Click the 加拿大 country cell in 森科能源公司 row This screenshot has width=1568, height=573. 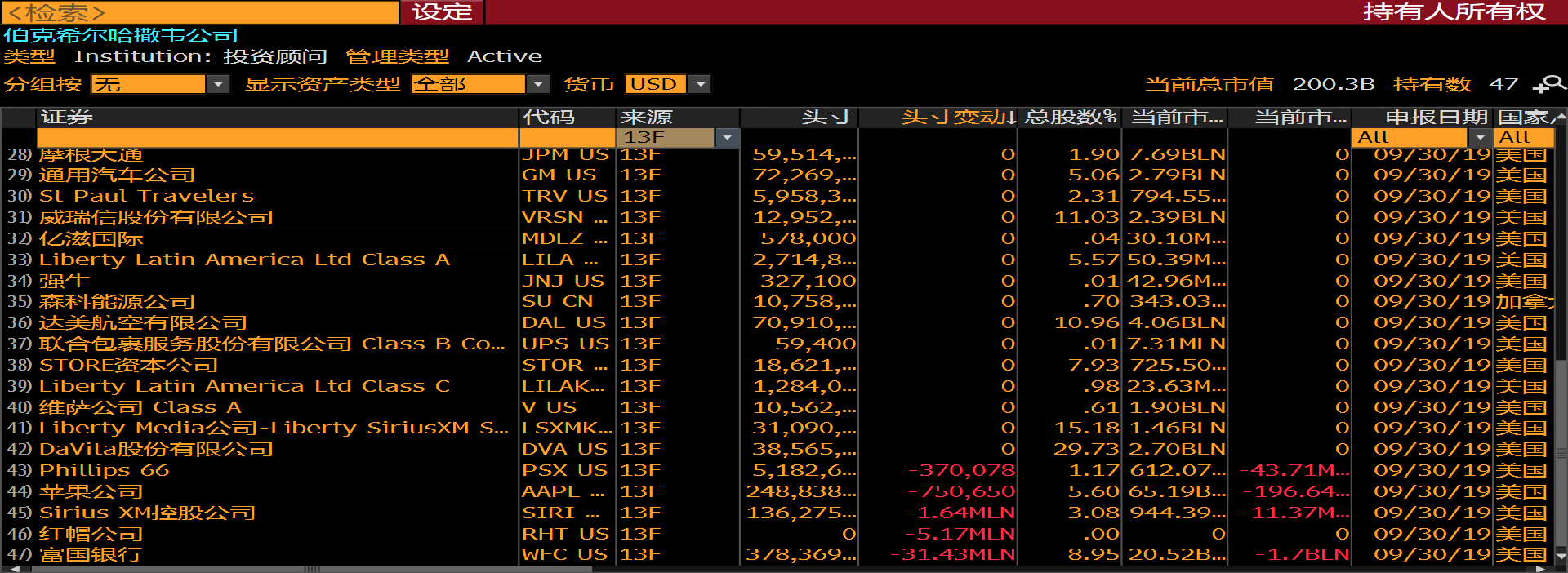1526,301
